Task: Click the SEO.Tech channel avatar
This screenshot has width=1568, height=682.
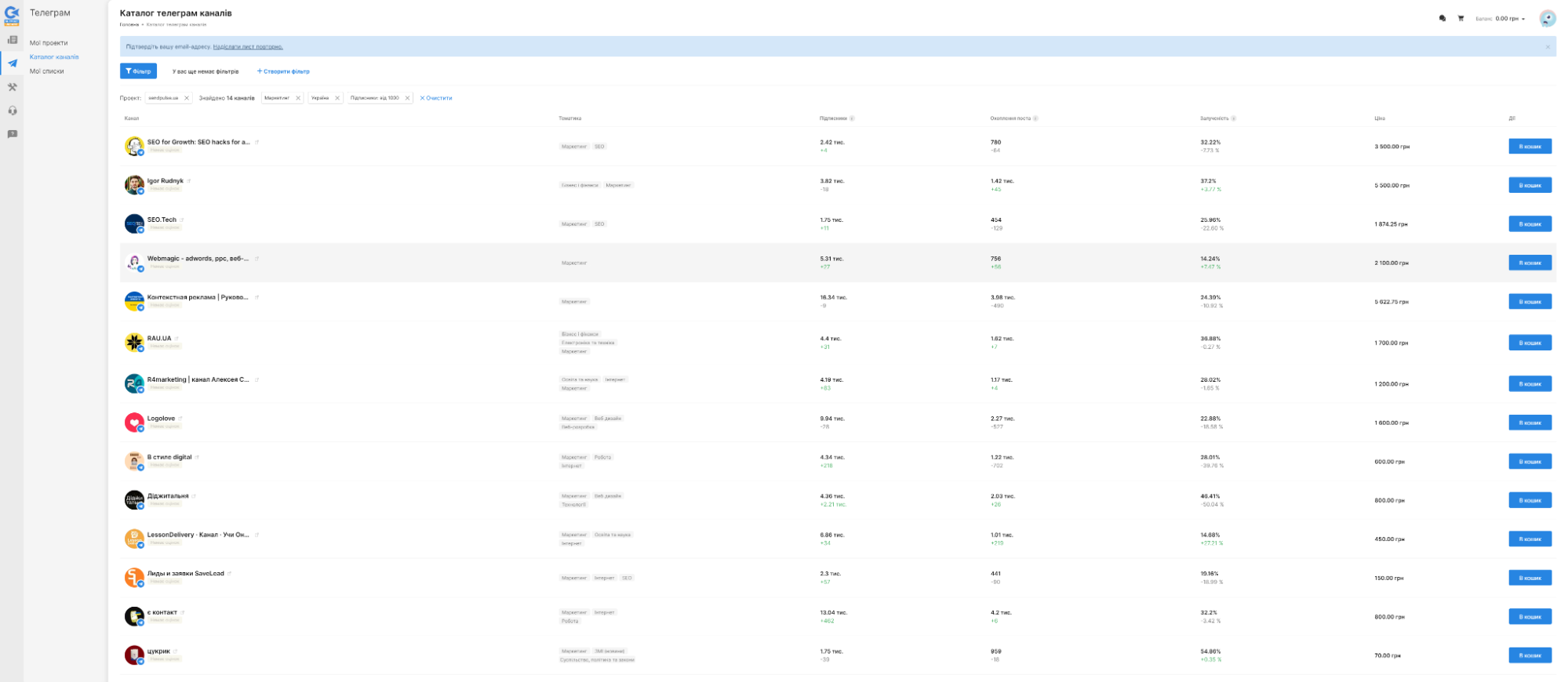Action: click(x=134, y=224)
